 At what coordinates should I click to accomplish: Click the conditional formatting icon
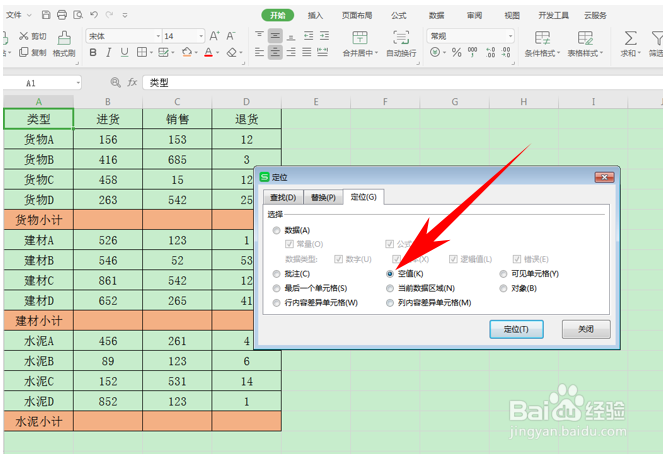pos(542,38)
